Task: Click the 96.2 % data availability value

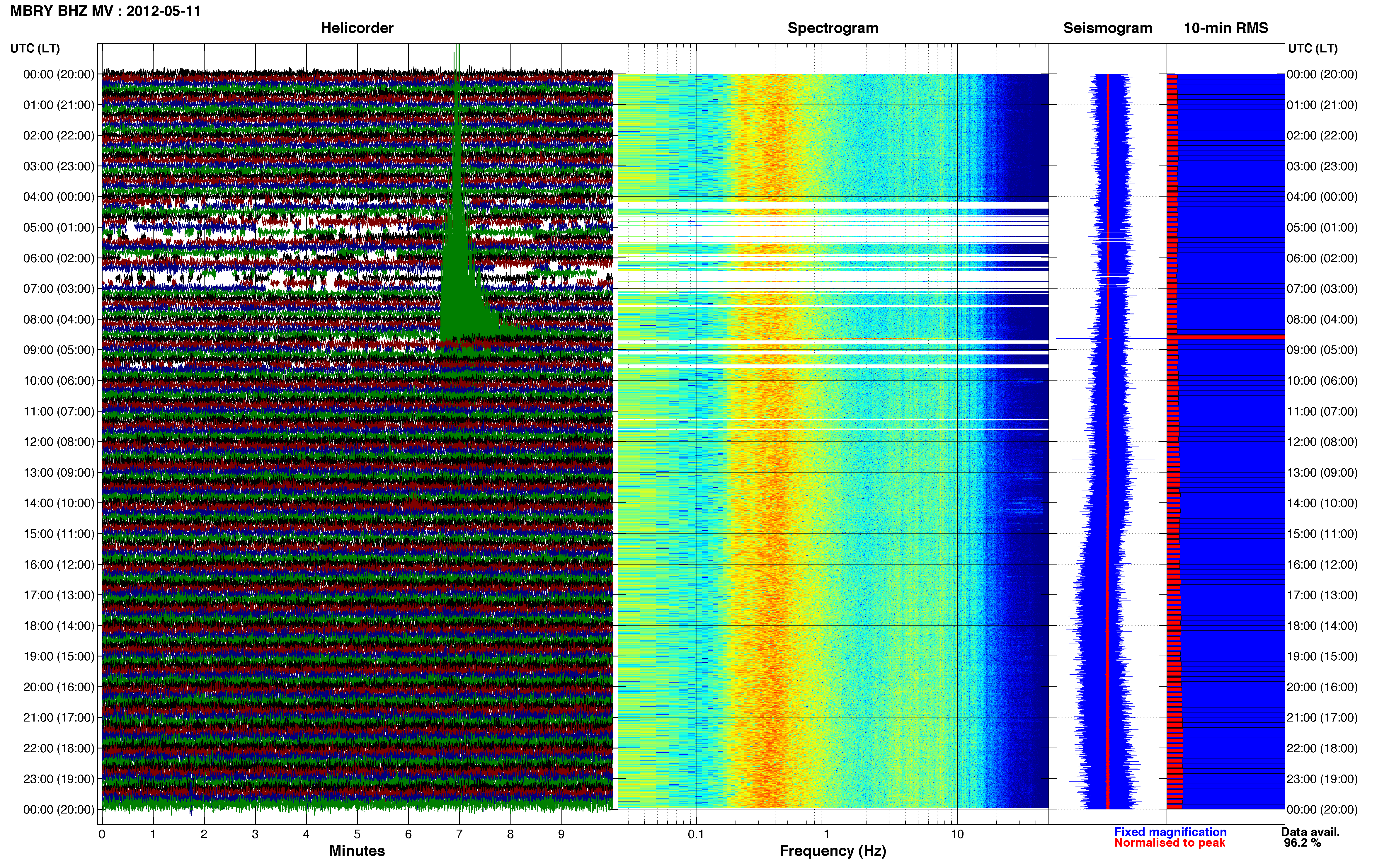Action: tap(1302, 843)
